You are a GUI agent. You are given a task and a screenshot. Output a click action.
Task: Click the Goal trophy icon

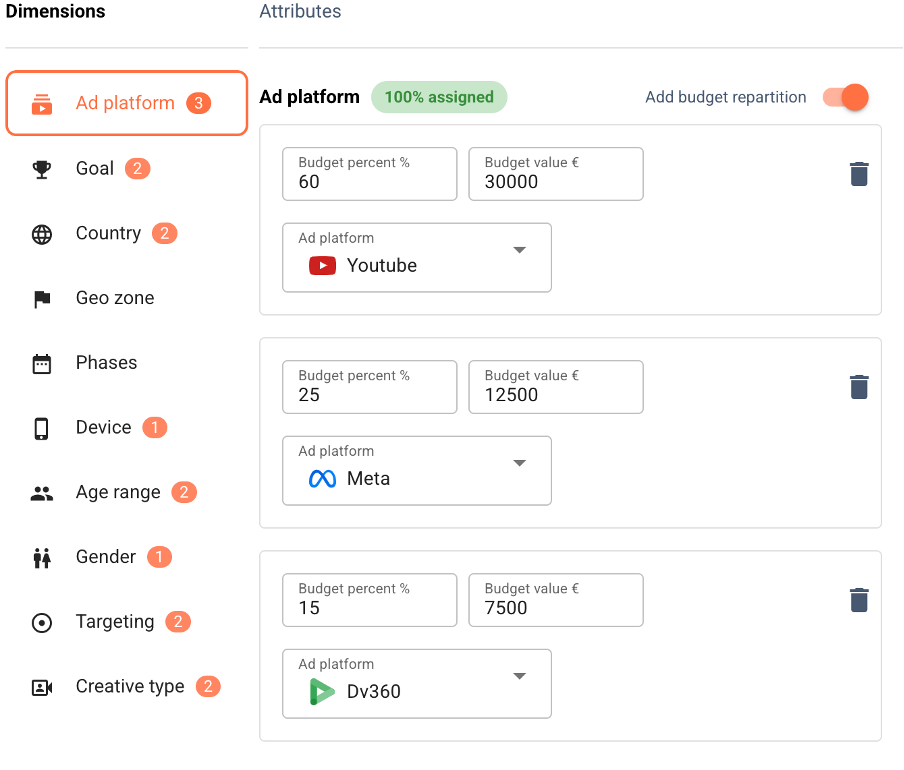42,169
